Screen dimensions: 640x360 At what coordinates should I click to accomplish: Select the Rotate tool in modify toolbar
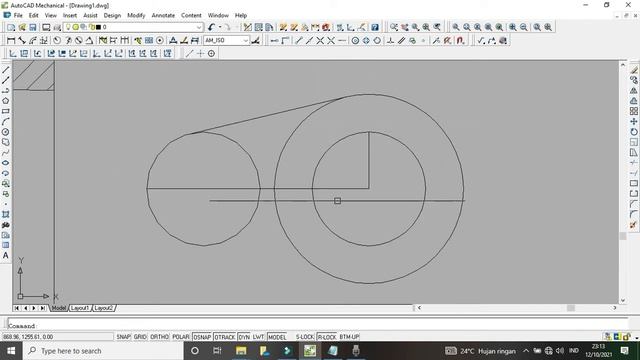click(633, 132)
